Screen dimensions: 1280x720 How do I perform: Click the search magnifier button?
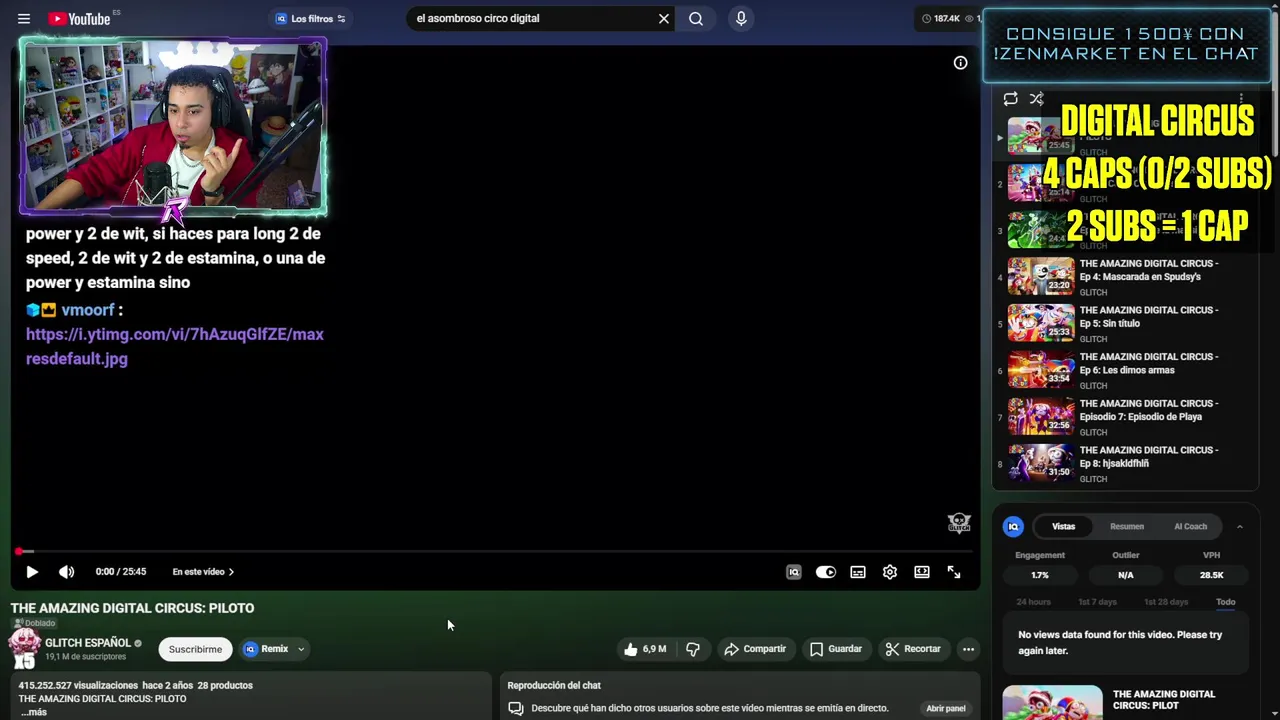(696, 18)
